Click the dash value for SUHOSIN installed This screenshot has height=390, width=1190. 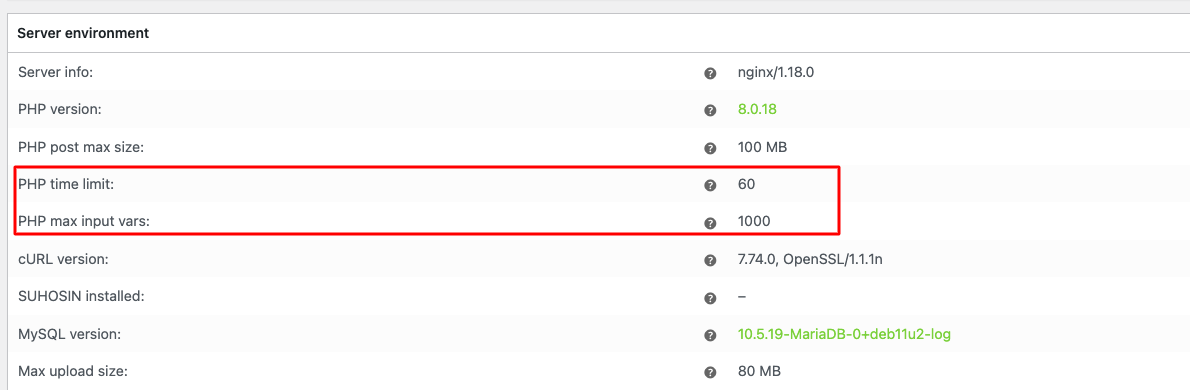(x=741, y=297)
